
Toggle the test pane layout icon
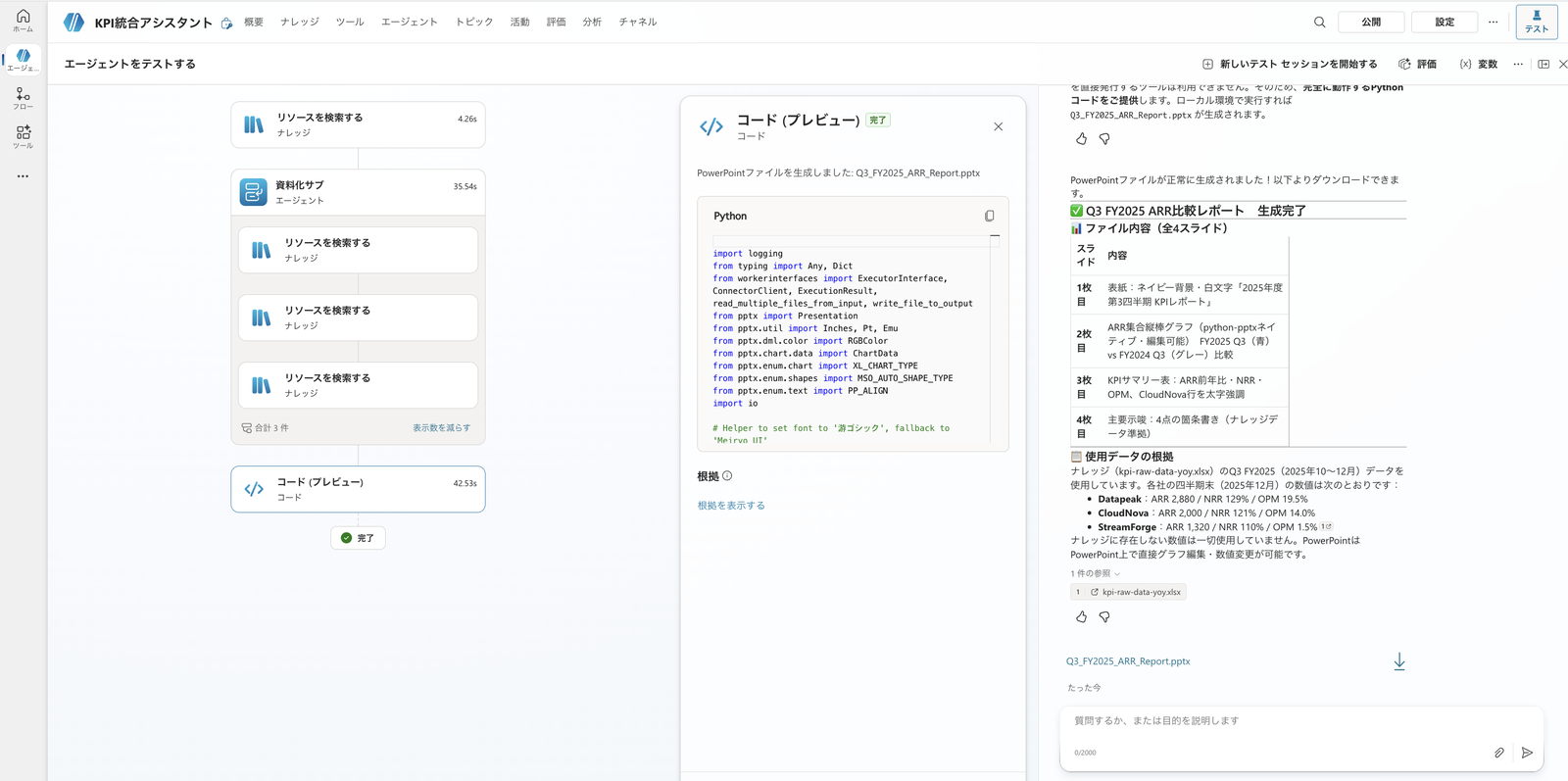pyautogui.click(x=1543, y=64)
